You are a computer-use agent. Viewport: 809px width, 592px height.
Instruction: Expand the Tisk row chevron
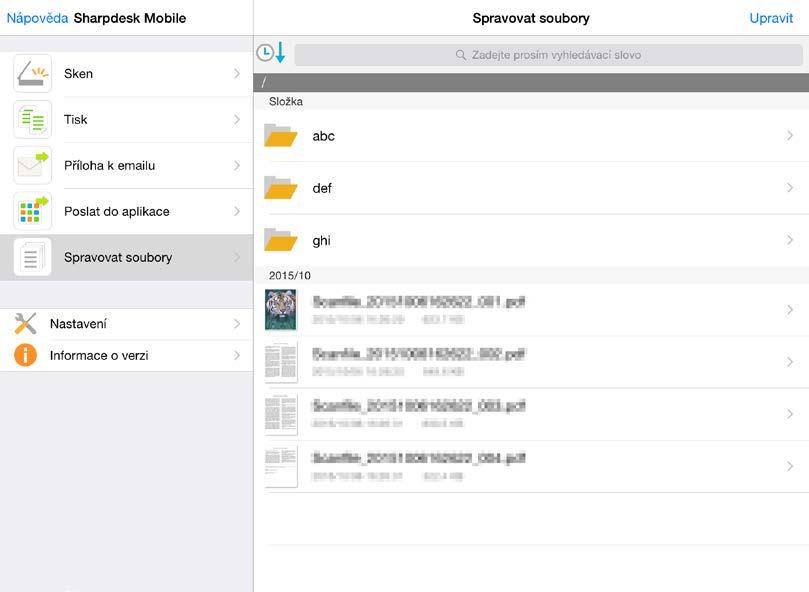[x=237, y=119]
